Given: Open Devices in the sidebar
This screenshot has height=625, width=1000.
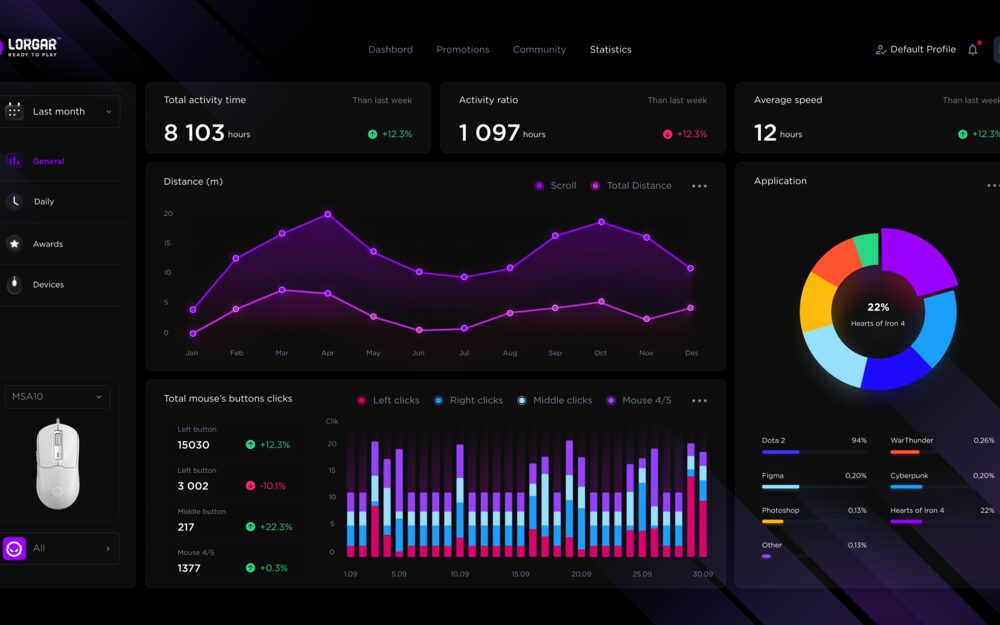Looking at the screenshot, I should tap(48, 284).
